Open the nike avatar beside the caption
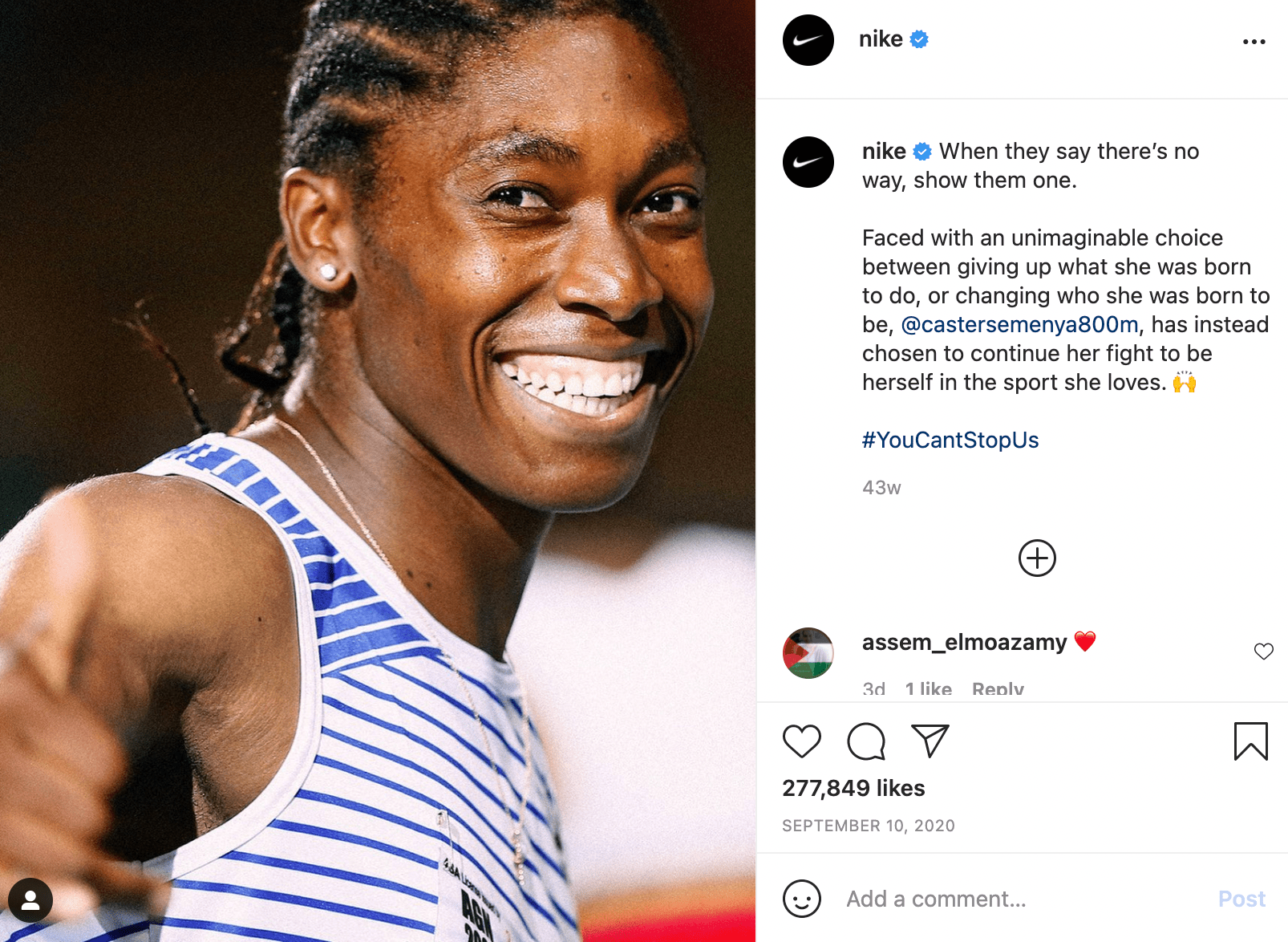 click(x=808, y=162)
